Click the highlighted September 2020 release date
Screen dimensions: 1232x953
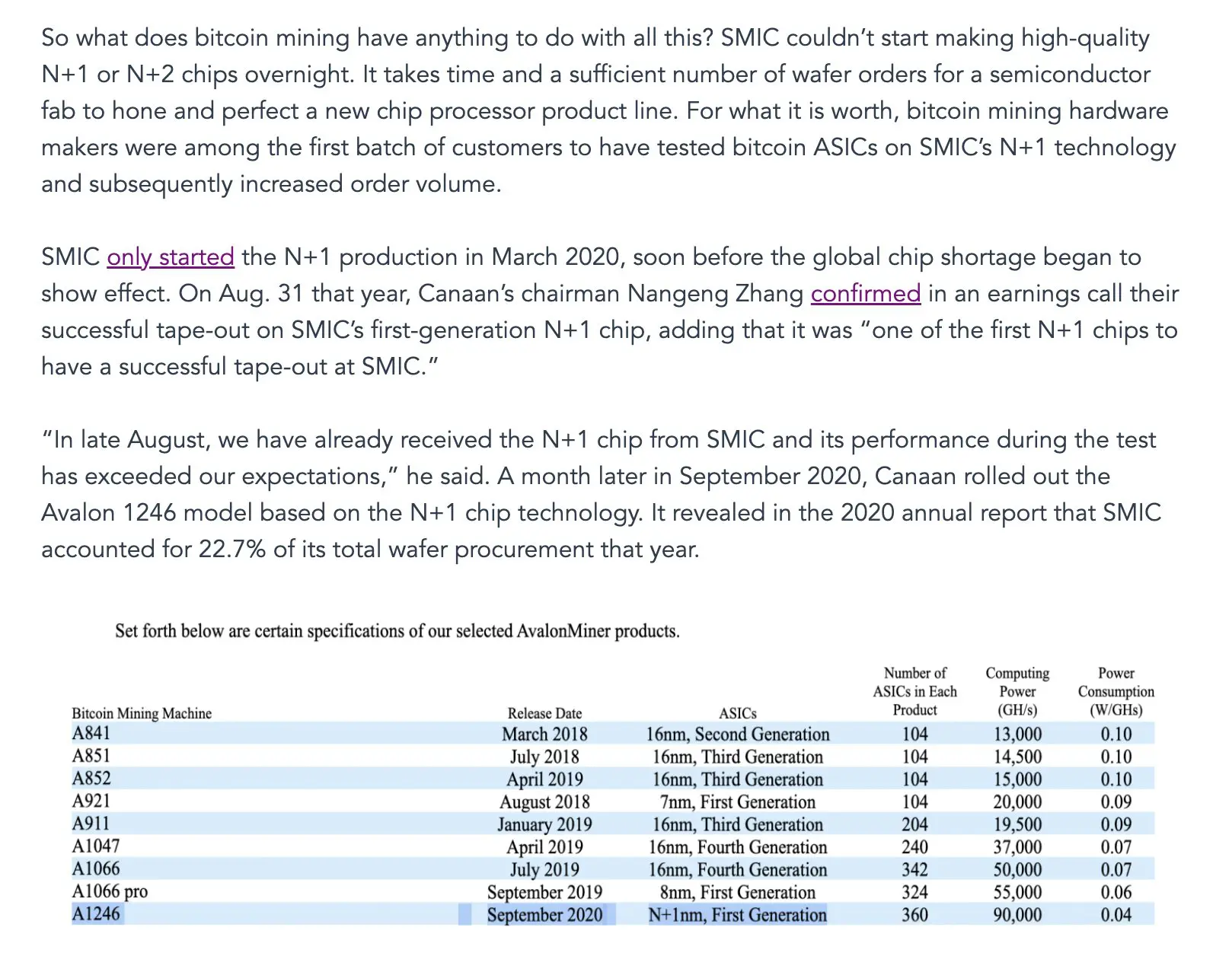544,915
